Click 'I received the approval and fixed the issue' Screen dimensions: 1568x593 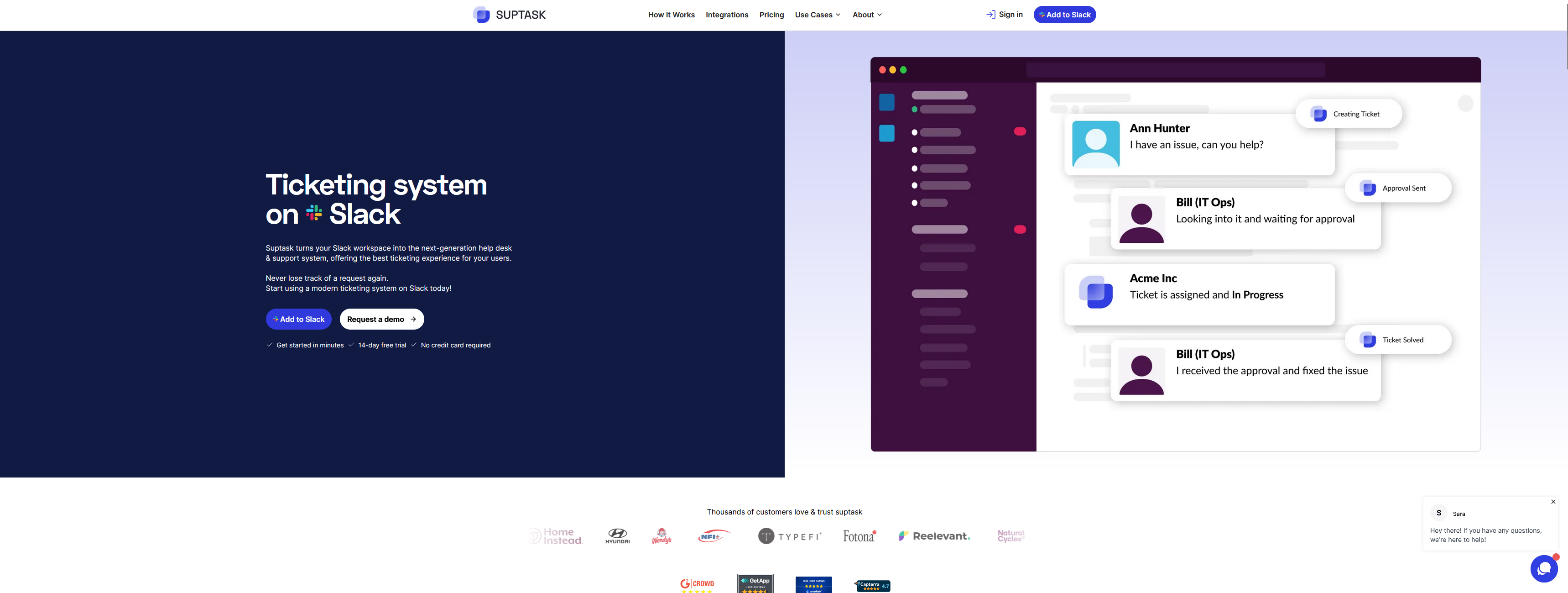click(x=1271, y=371)
